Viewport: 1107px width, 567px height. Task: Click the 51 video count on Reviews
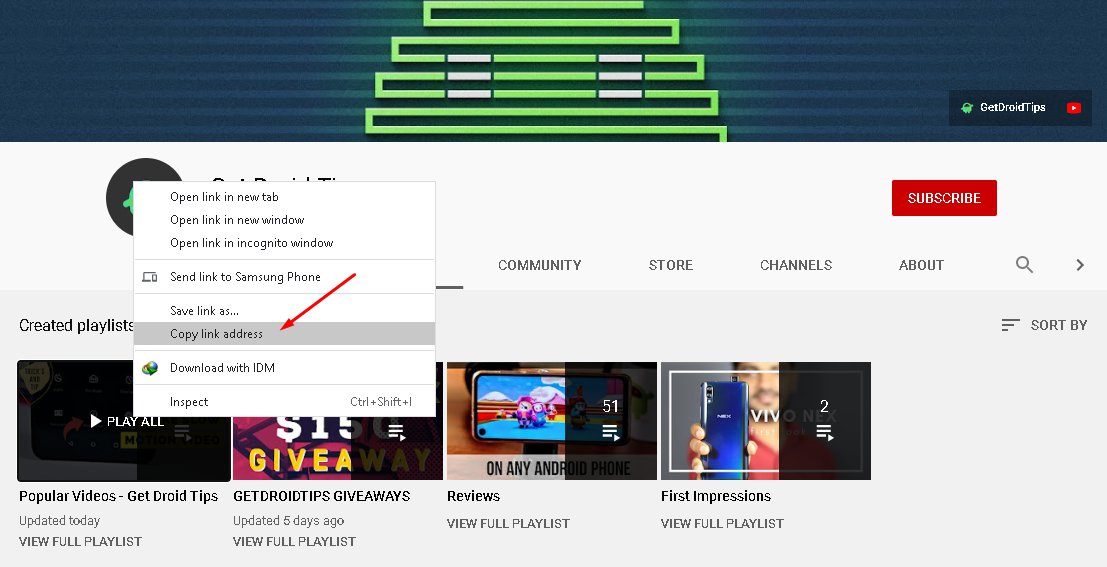(611, 406)
